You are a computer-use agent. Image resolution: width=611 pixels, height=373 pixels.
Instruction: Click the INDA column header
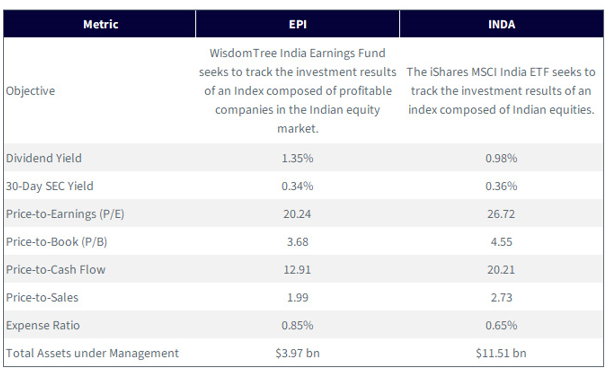click(502, 24)
